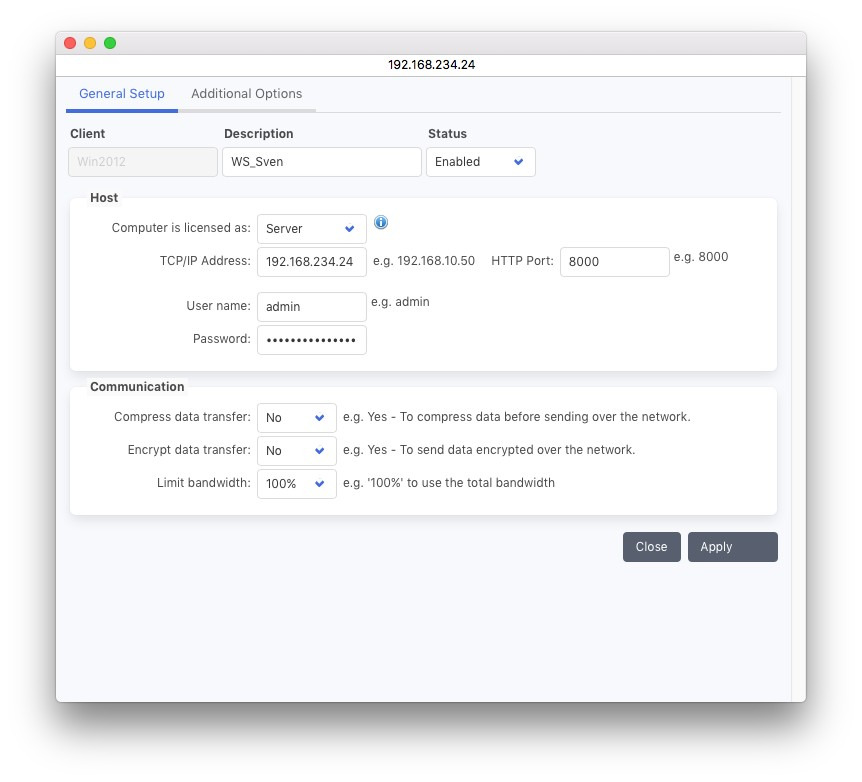Open the Encrypt data transfer dropdown
This screenshot has height=782, width=862.
(x=296, y=451)
